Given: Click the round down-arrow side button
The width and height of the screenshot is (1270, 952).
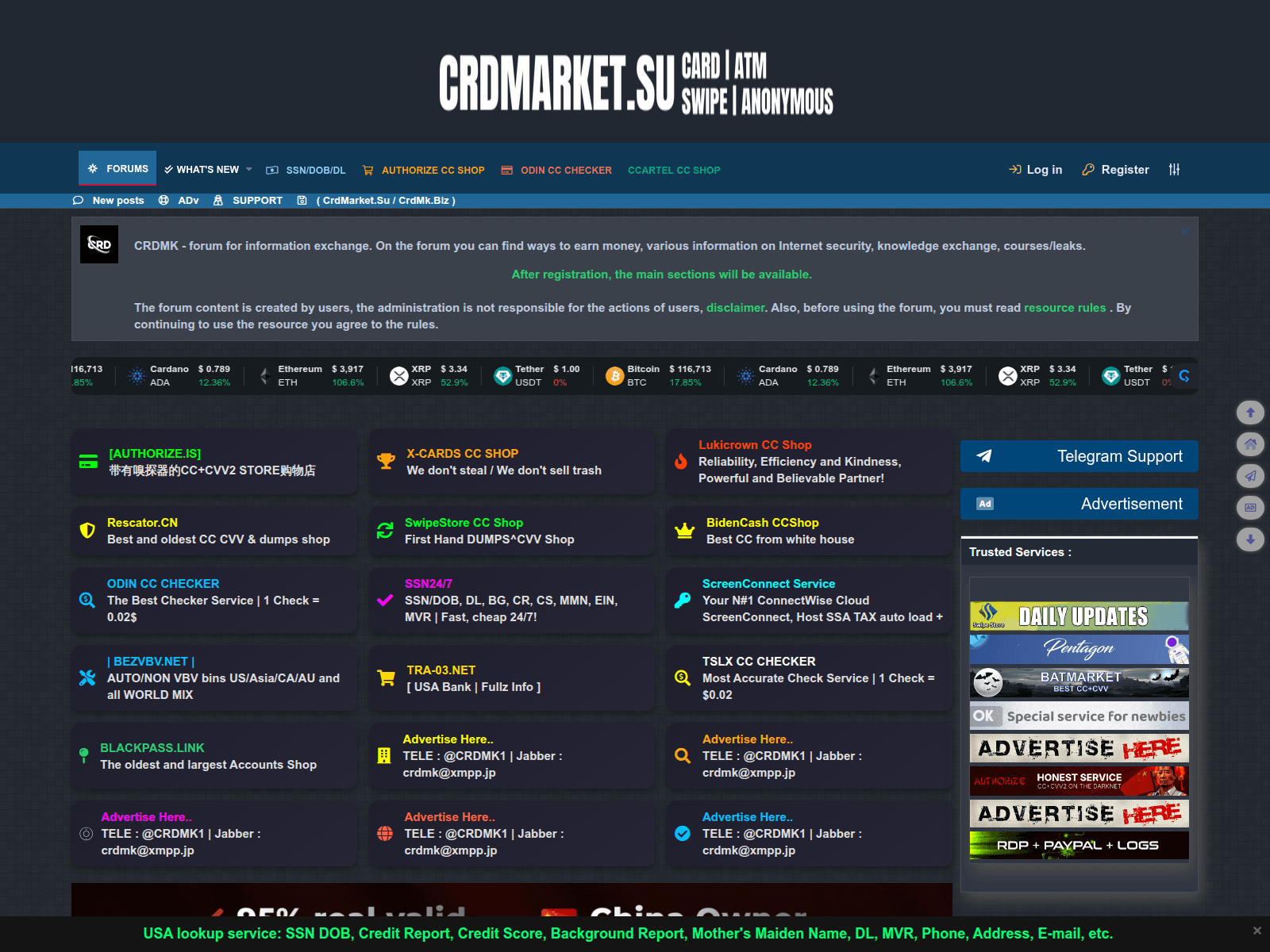Looking at the screenshot, I should (x=1250, y=539).
